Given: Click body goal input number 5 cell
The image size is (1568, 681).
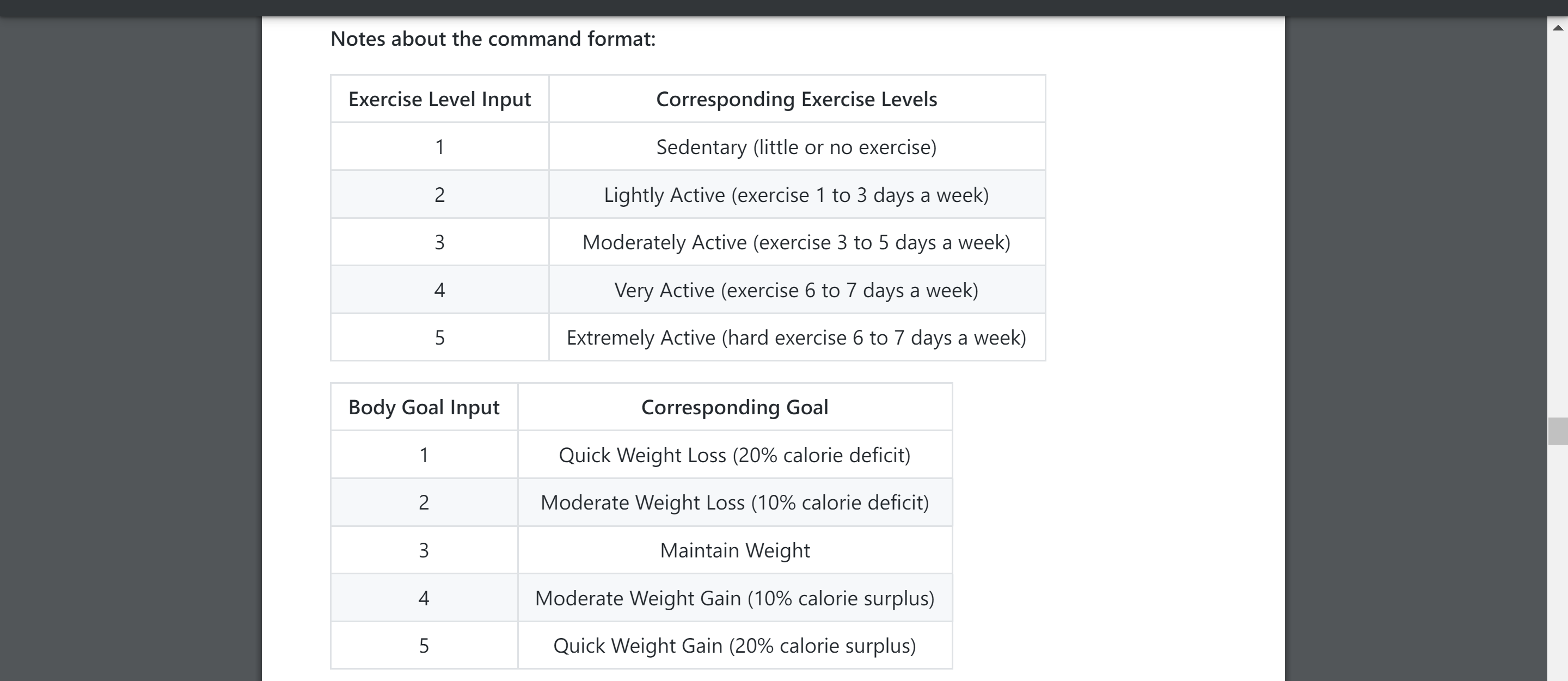Looking at the screenshot, I should (424, 646).
